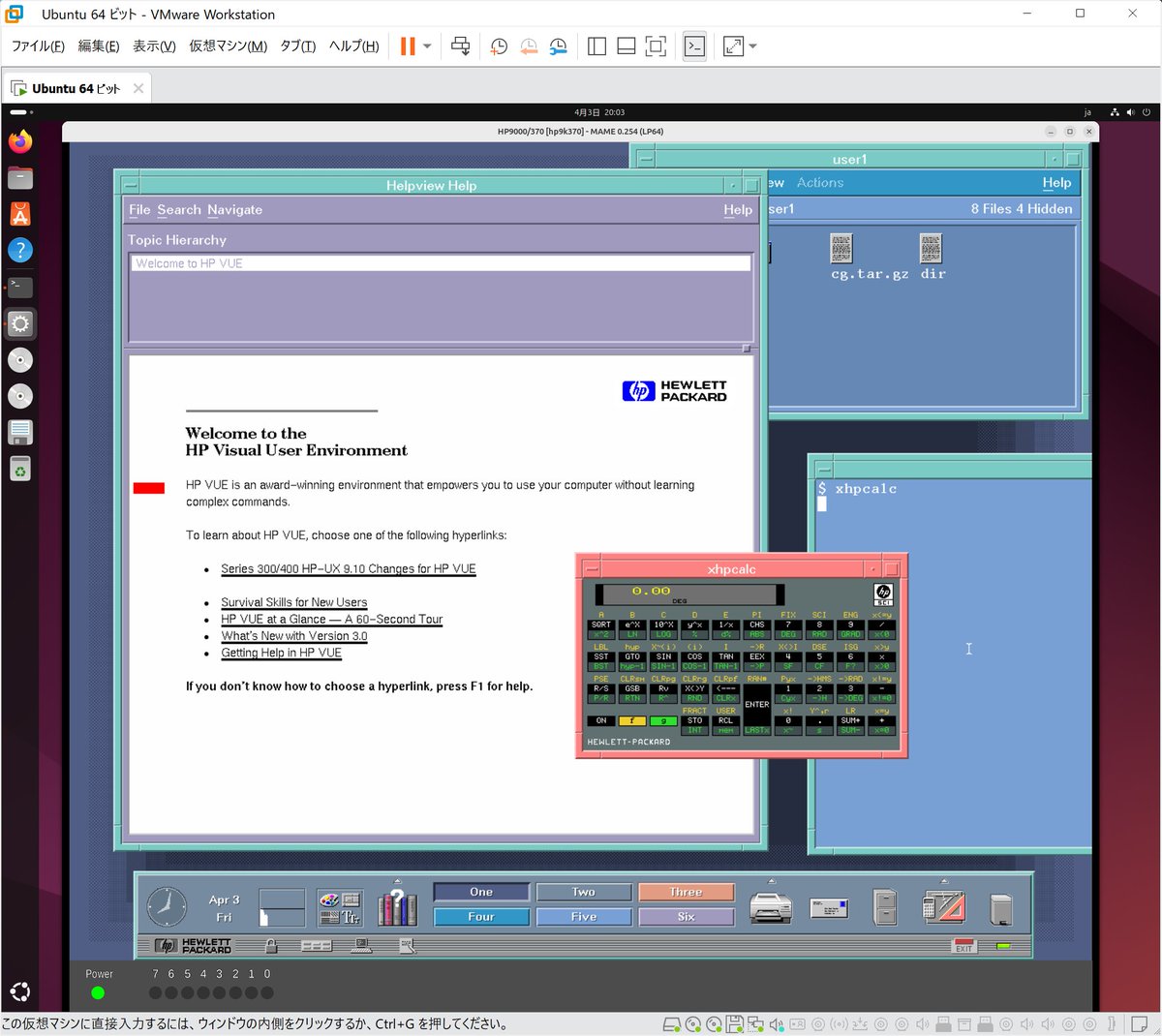Click the lock screen padlock icon
The width and height of the screenshot is (1162, 1036).
click(x=272, y=946)
